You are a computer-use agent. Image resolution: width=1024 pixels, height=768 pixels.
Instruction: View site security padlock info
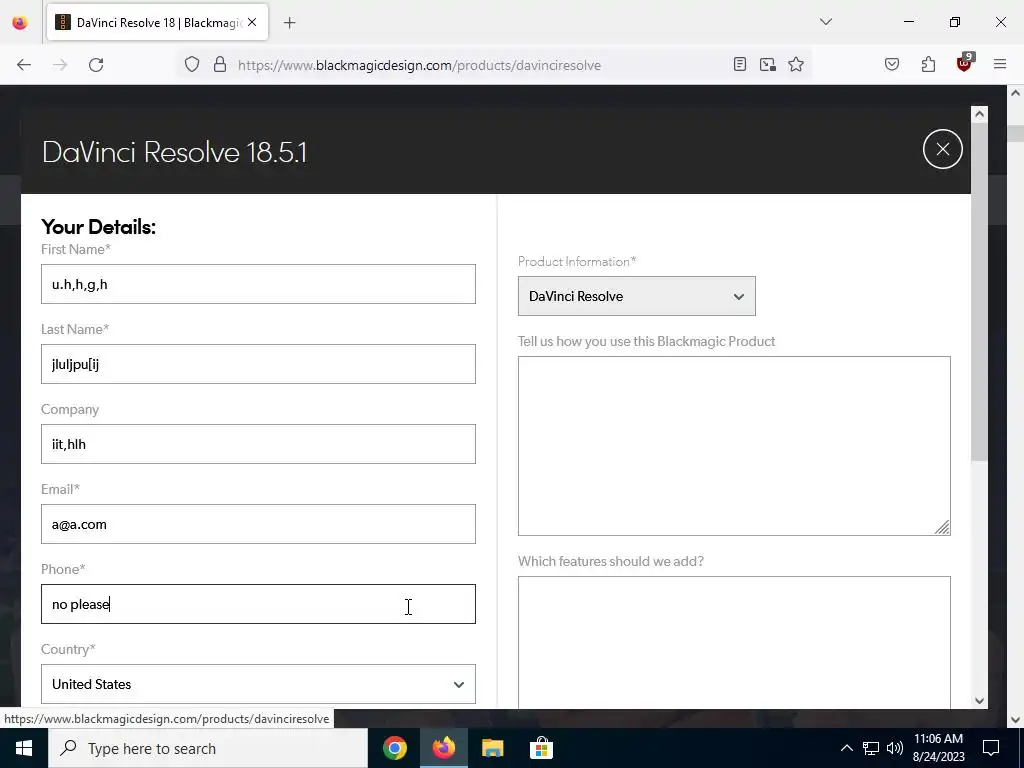(x=220, y=65)
